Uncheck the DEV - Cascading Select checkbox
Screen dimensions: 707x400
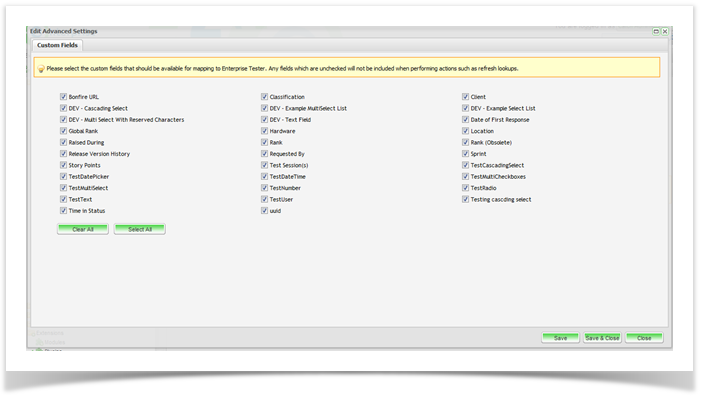63,108
